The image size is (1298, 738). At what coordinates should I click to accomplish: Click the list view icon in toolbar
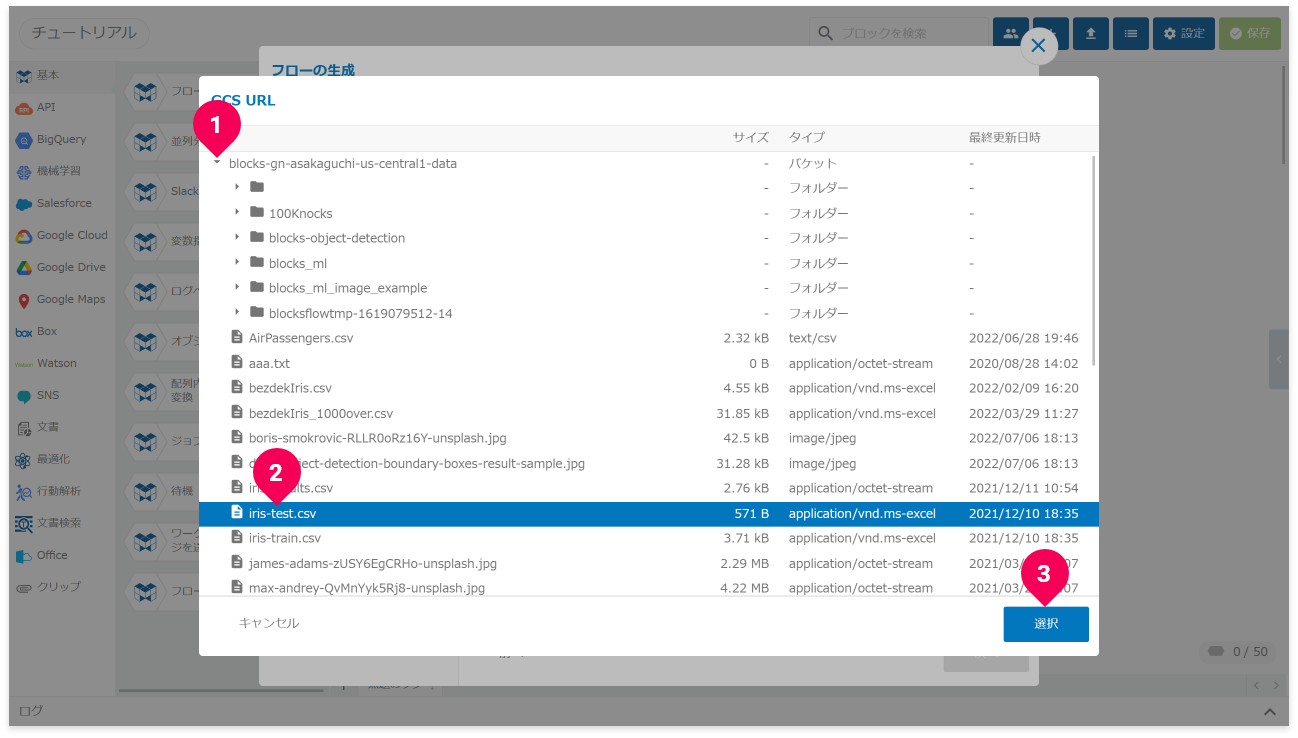1130,33
